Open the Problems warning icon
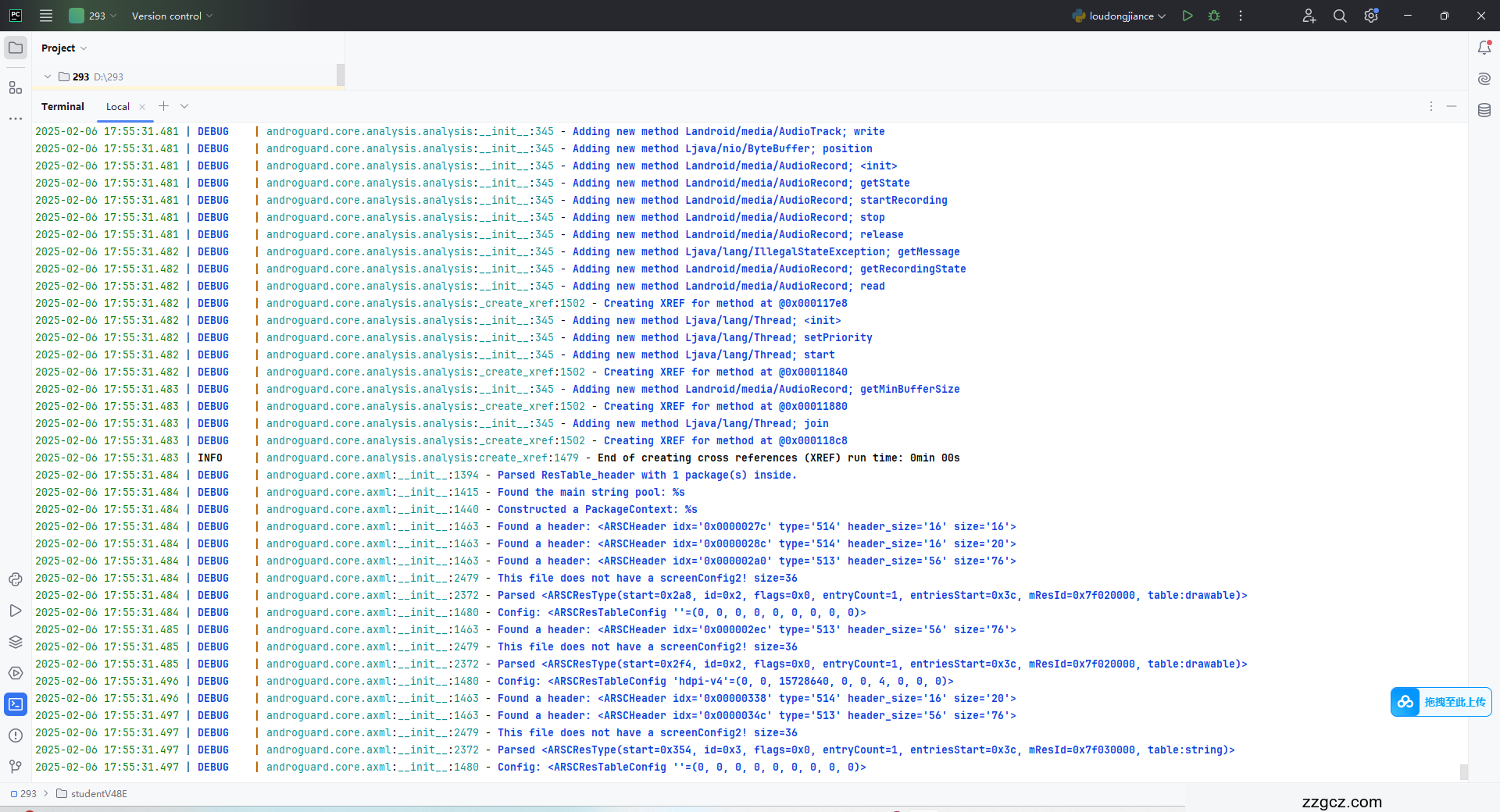The image size is (1500, 812). (x=16, y=735)
